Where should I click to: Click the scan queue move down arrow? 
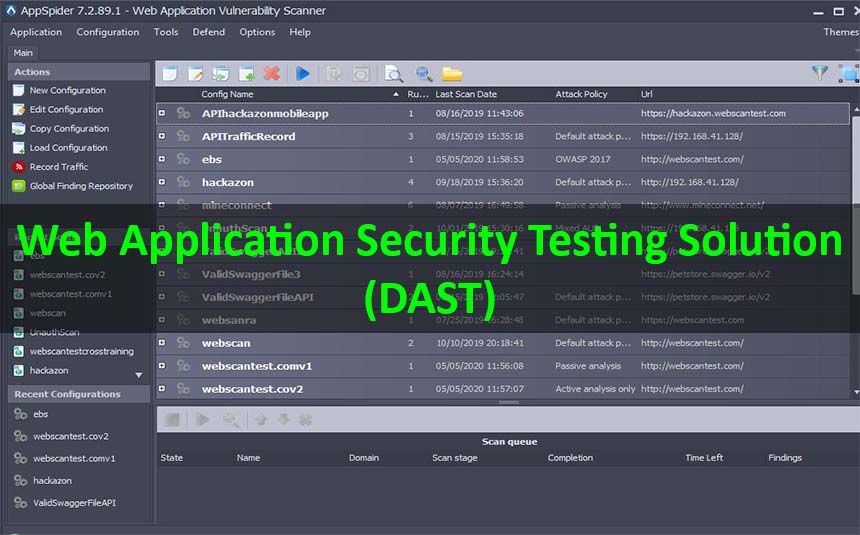click(x=283, y=420)
